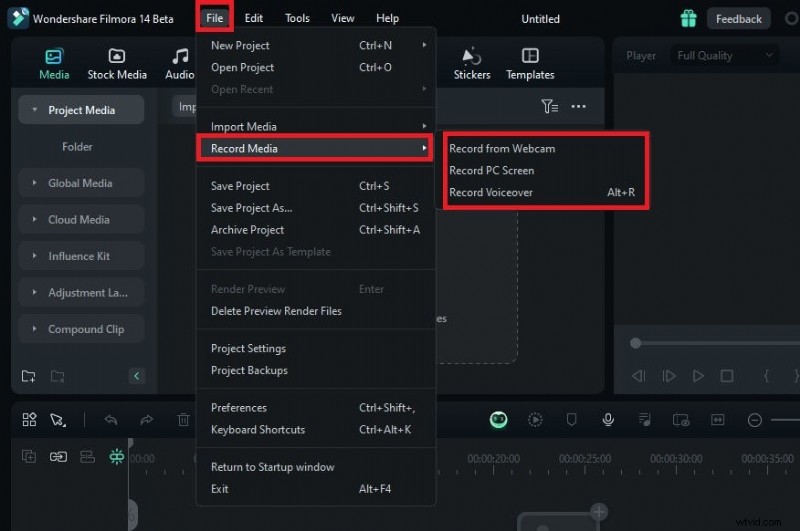Click the green AI copilot icon
Image resolution: width=800 pixels, height=531 pixels.
coord(498,420)
